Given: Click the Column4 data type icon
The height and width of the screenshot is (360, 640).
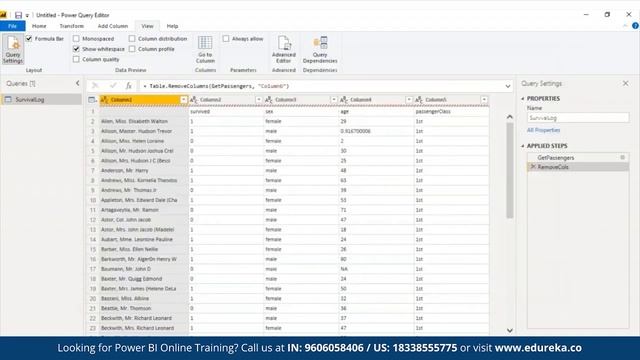Looking at the screenshot, I should 344,100.
